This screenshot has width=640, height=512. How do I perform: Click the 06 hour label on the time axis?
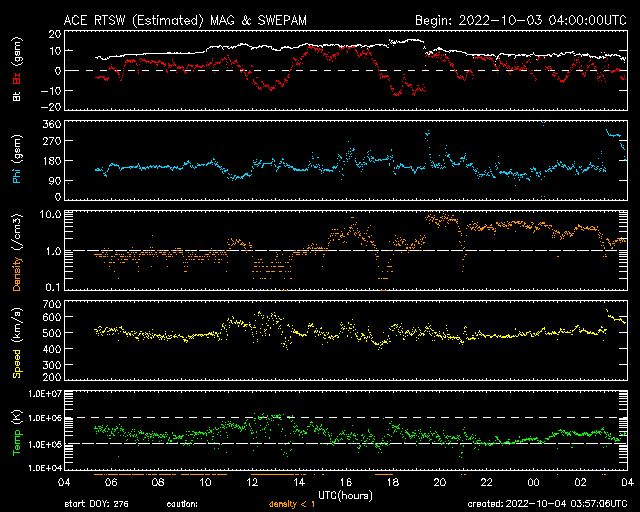pos(111,482)
